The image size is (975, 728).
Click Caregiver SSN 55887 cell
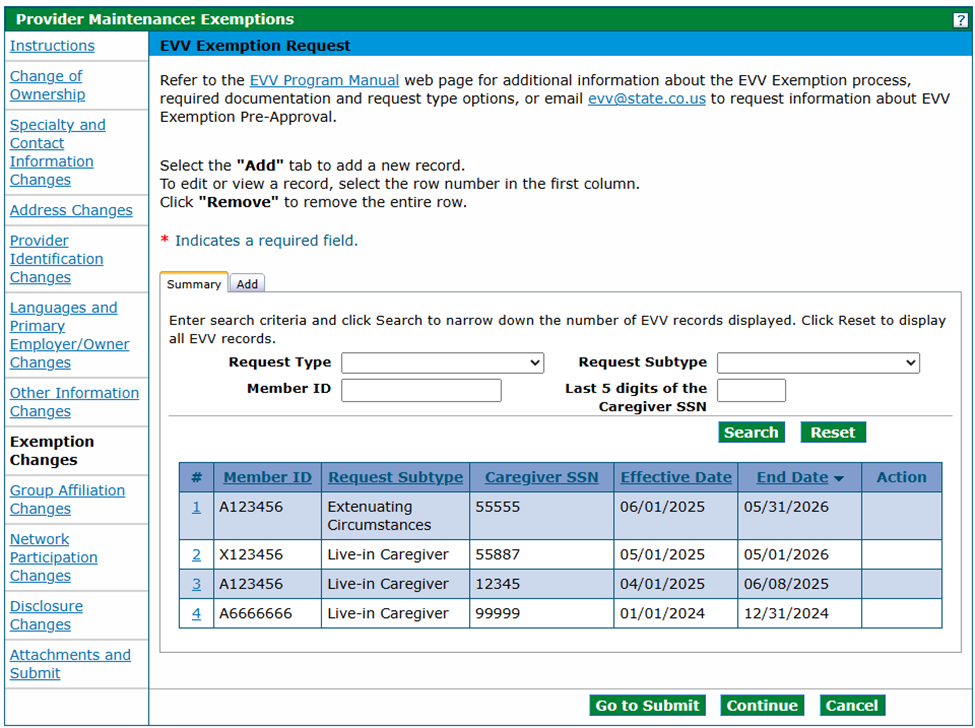[x=542, y=555]
